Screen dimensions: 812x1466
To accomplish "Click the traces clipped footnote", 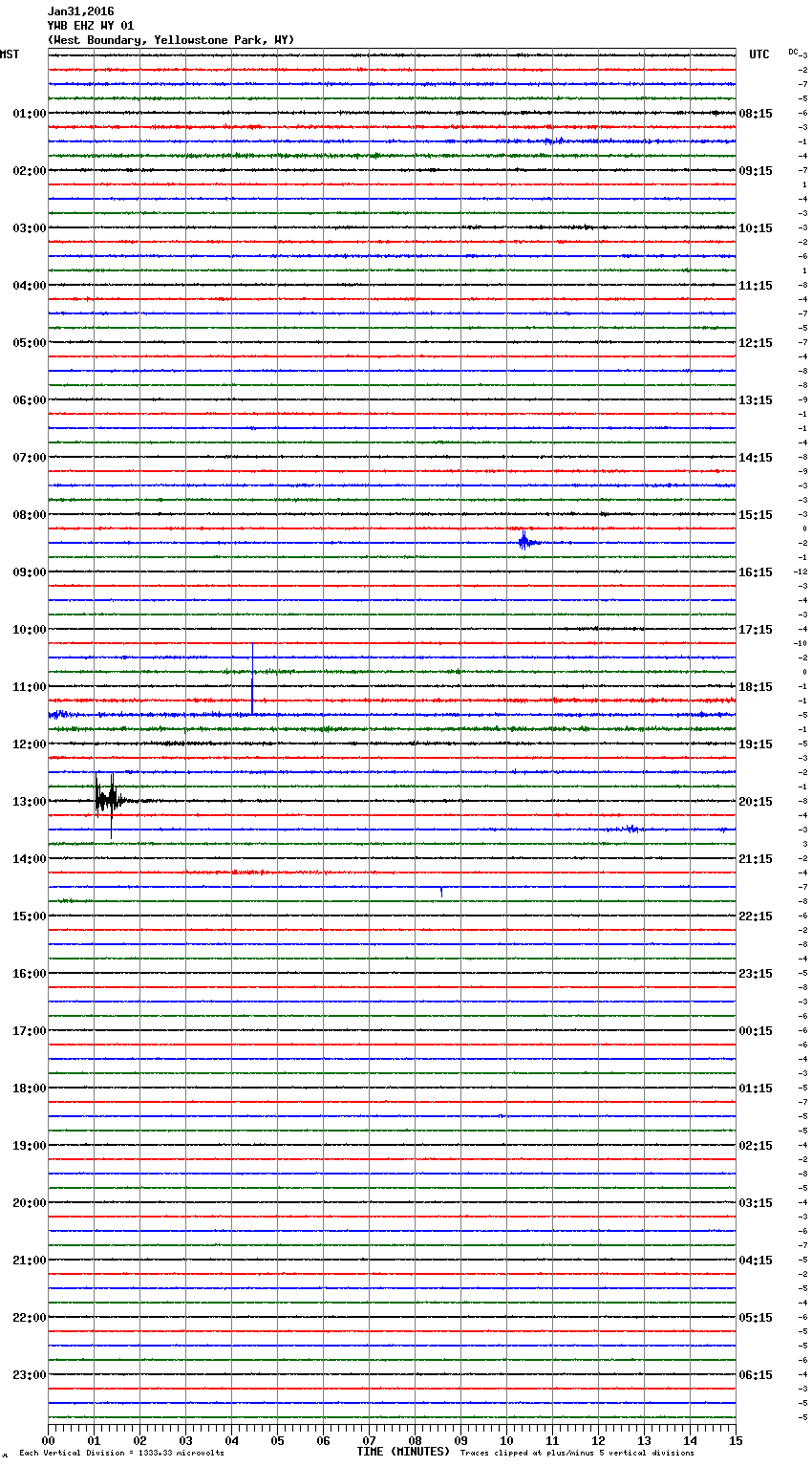I will [x=577, y=1454].
